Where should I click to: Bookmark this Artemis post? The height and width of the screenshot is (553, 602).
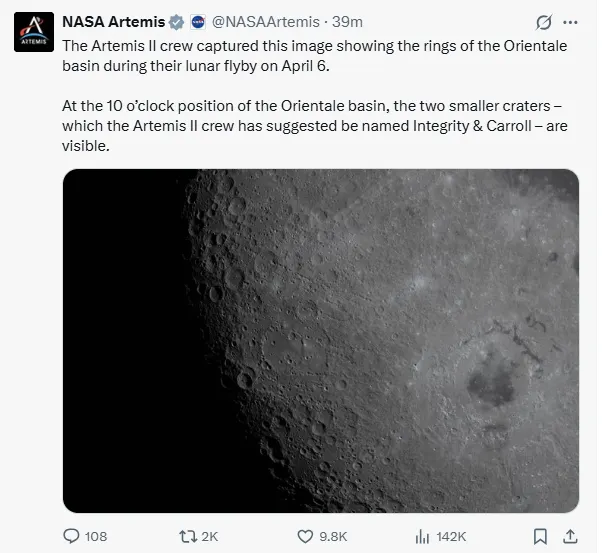(540, 536)
